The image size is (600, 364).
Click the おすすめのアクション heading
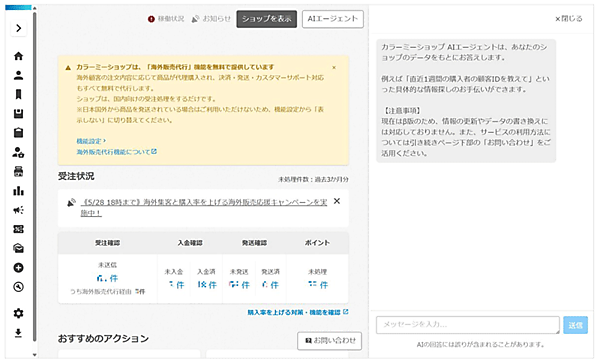[103, 339]
